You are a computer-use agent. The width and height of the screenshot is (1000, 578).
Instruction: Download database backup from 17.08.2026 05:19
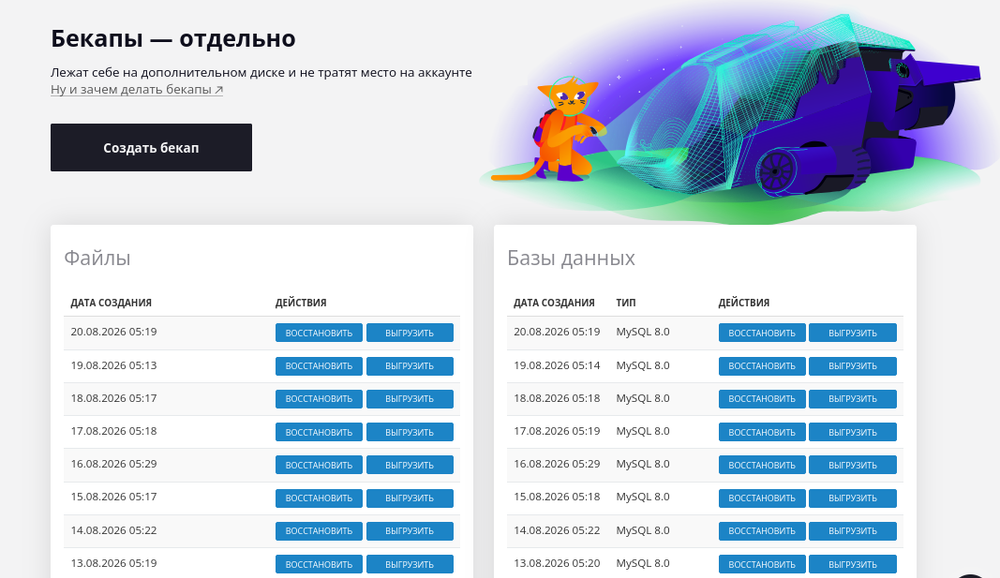tap(853, 432)
